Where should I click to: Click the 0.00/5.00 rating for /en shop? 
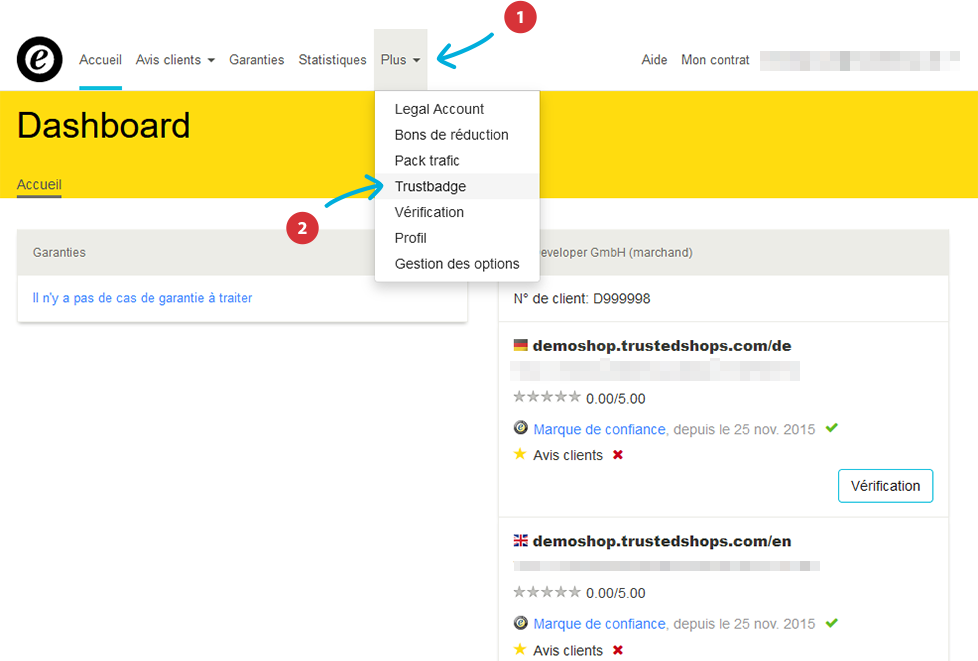click(616, 593)
